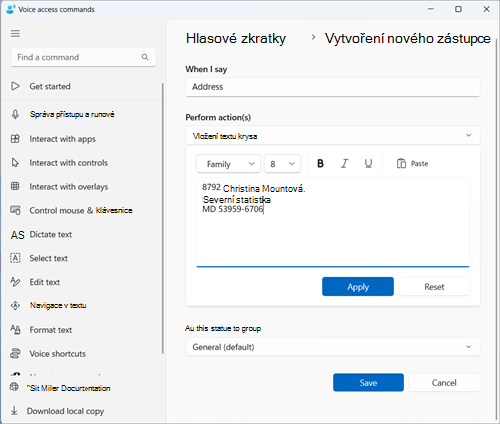Expand the General (default) group dropdown
The height and width of the screenshot is (424, 500).
click(333, 347)
